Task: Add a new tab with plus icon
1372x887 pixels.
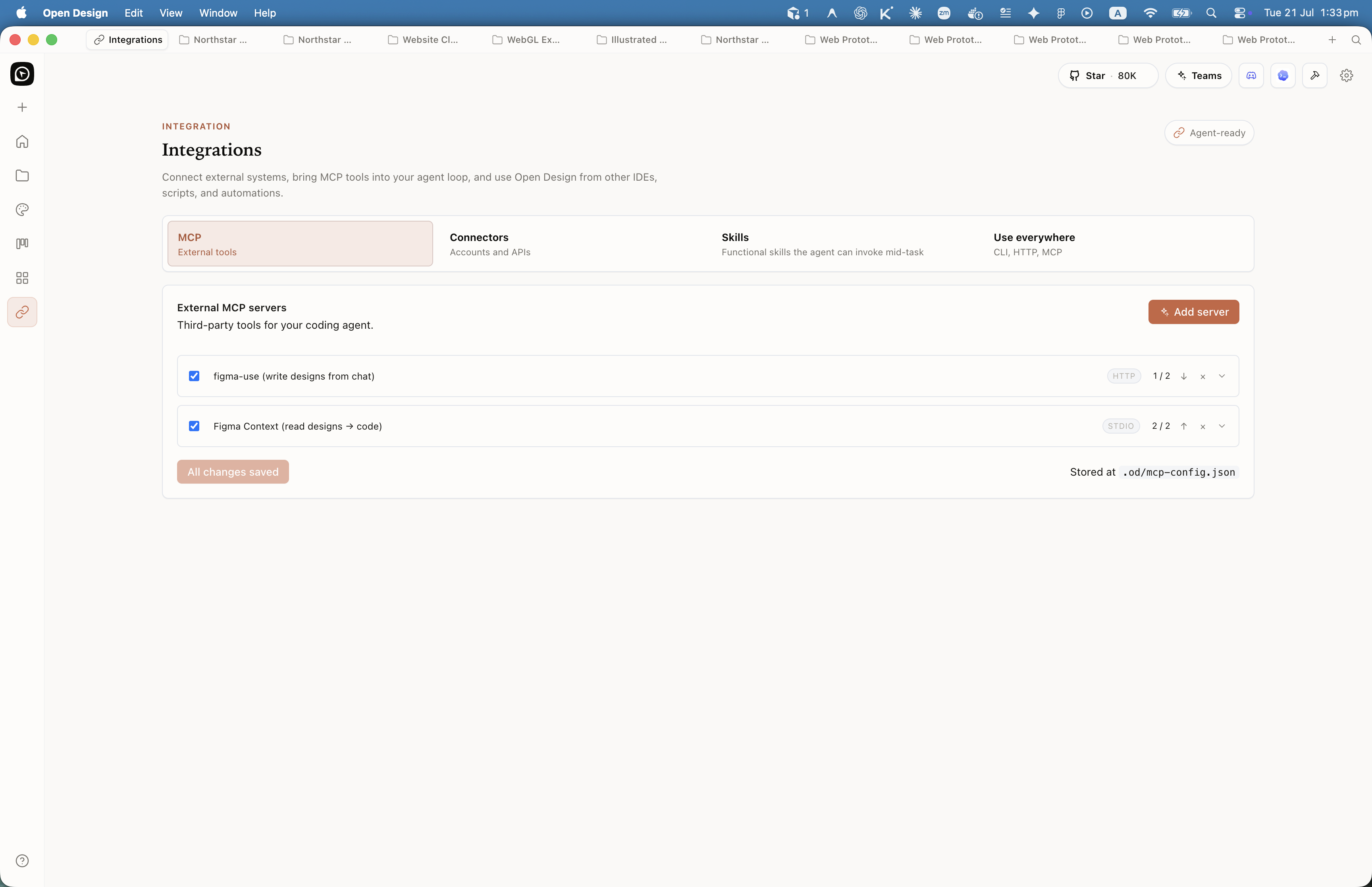Action: coord(1332,40)
